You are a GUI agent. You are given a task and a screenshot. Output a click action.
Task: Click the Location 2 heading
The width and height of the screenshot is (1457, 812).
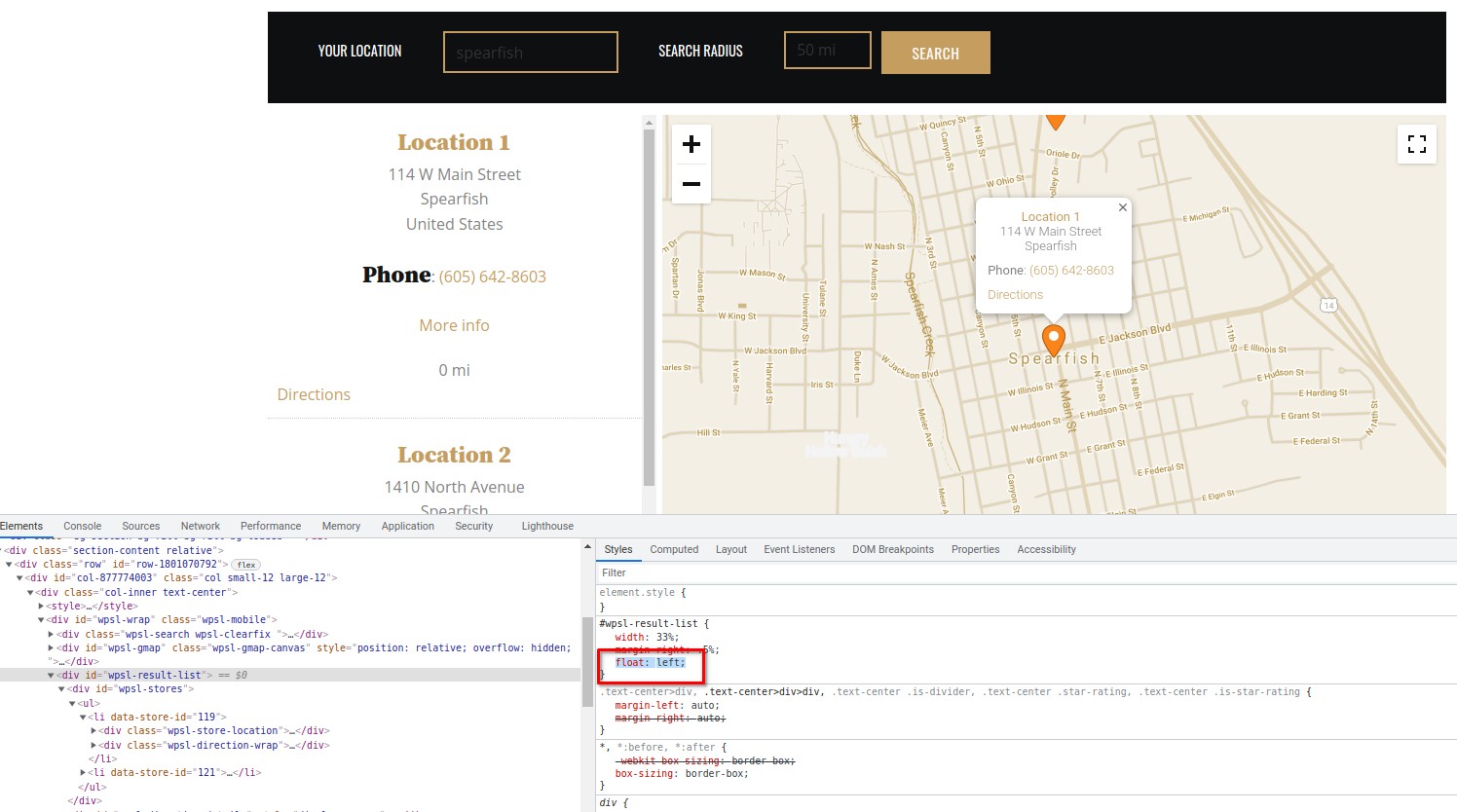pyautogui.click(x=454, y=455)
